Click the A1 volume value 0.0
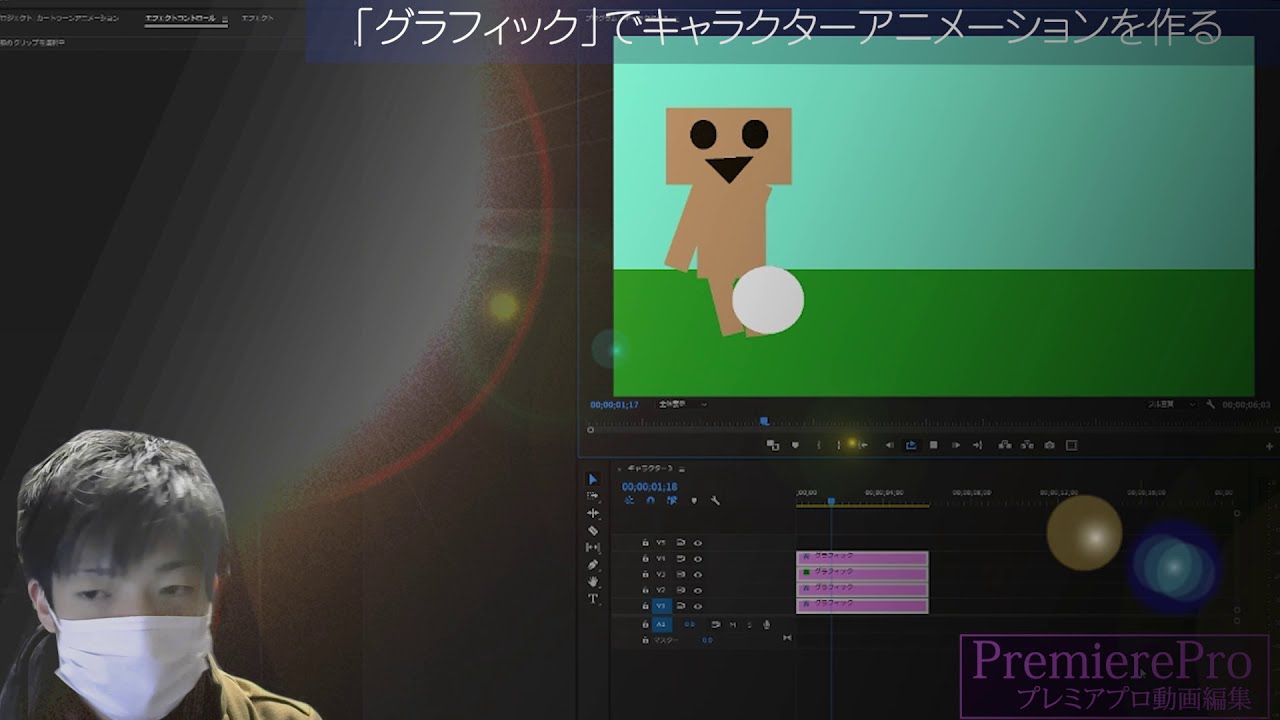1280x720 pixels. tap(689, 624)
